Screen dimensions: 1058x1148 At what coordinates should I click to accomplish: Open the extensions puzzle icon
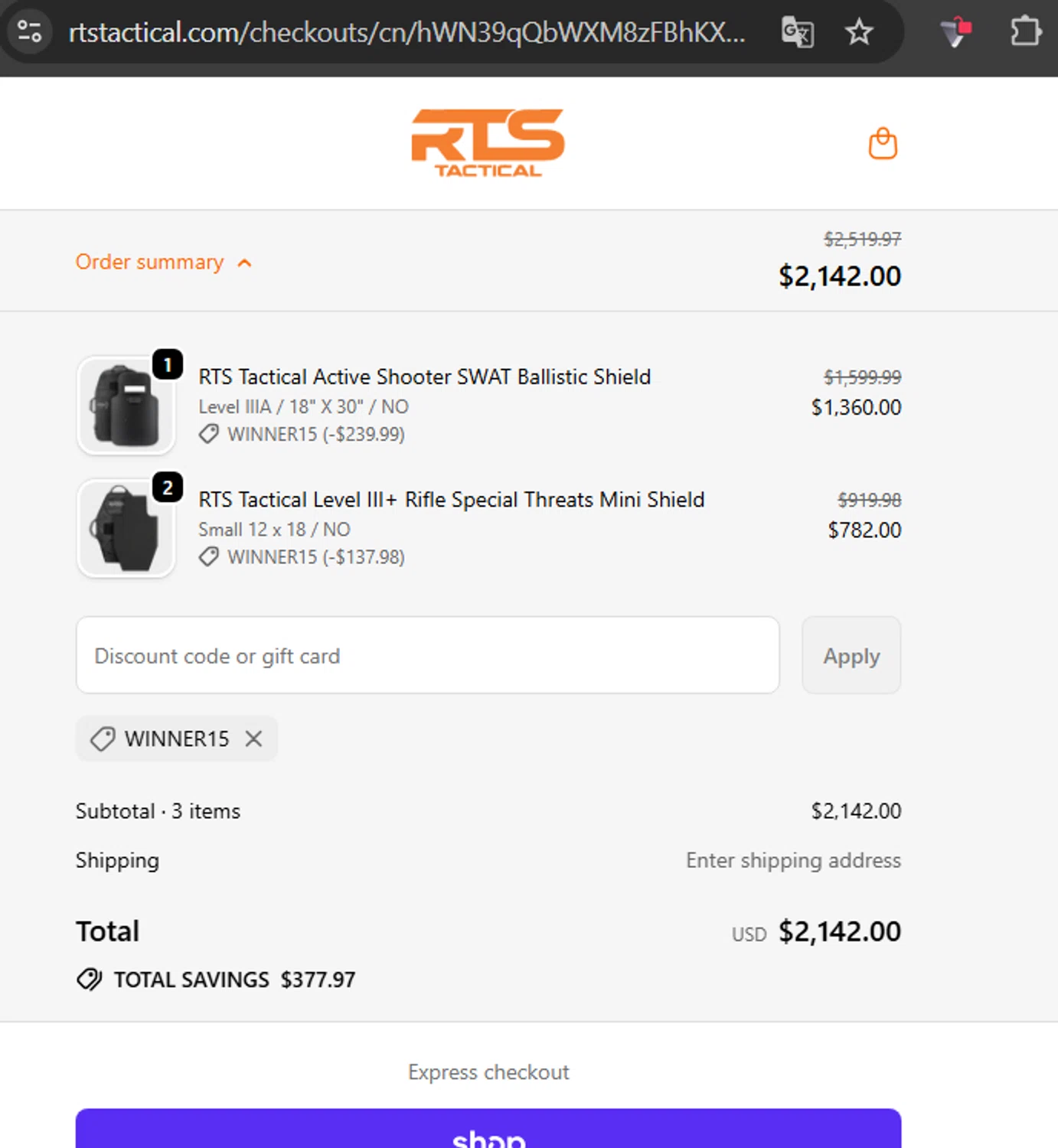click(x=1025, y=32)
